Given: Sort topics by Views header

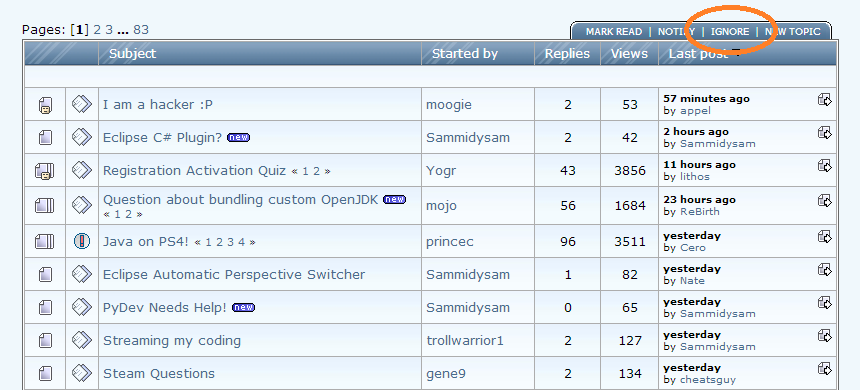Looking at the screenshot, I should click(629, 53).
